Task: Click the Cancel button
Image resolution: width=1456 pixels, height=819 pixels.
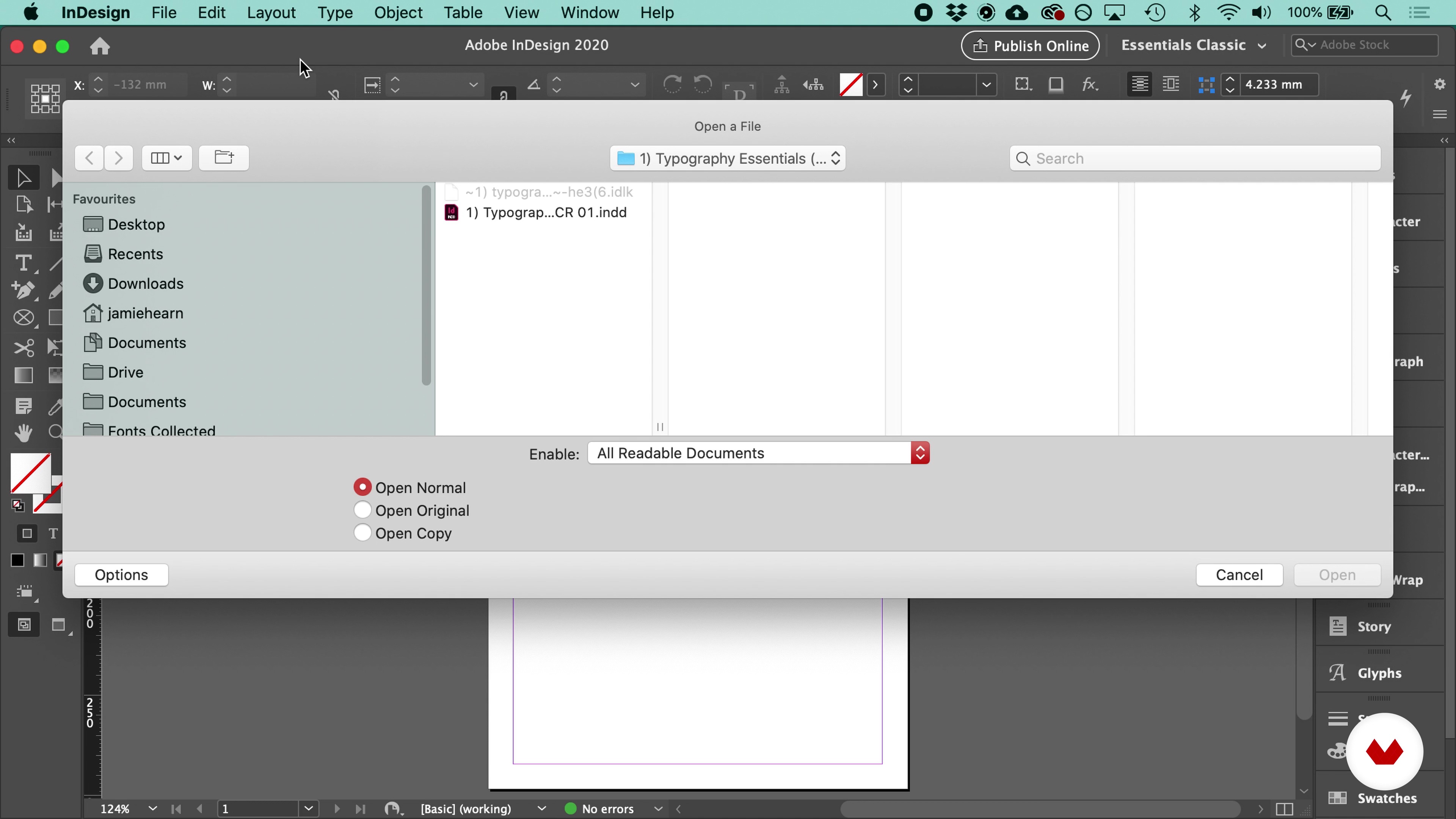Action: [1239, 575]
